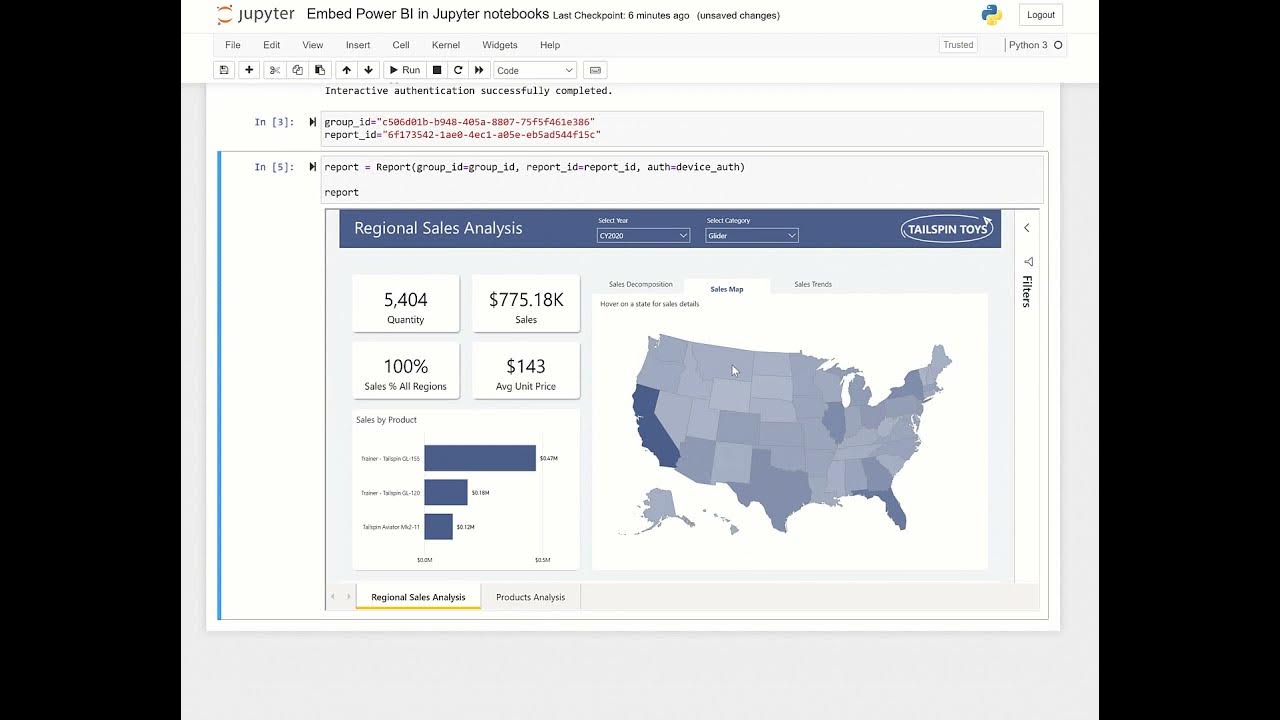Click the Python 3 kernel name
This screenshot has height=720, width=1280.
click(x=1028, y=45)
